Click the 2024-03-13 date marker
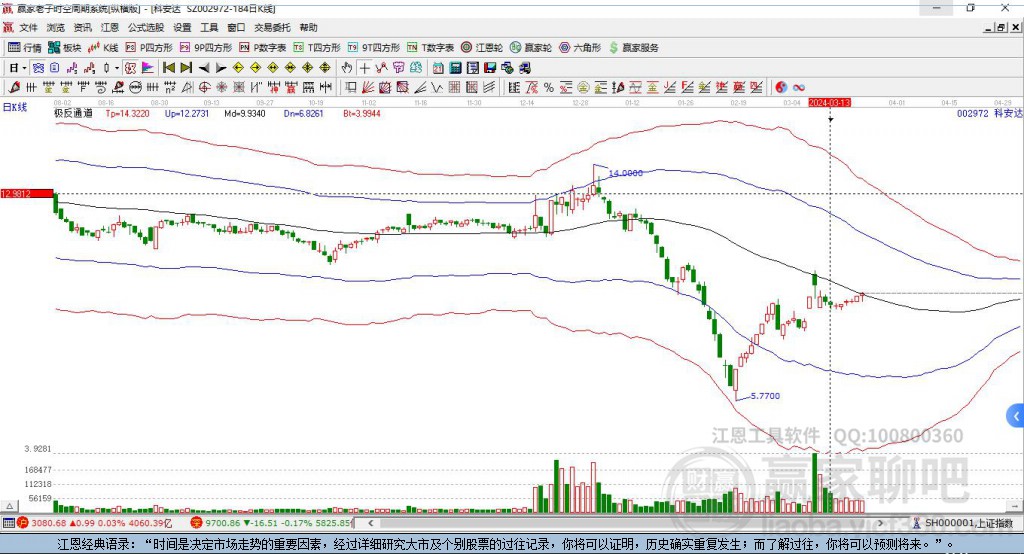 (x=829, y=103)
